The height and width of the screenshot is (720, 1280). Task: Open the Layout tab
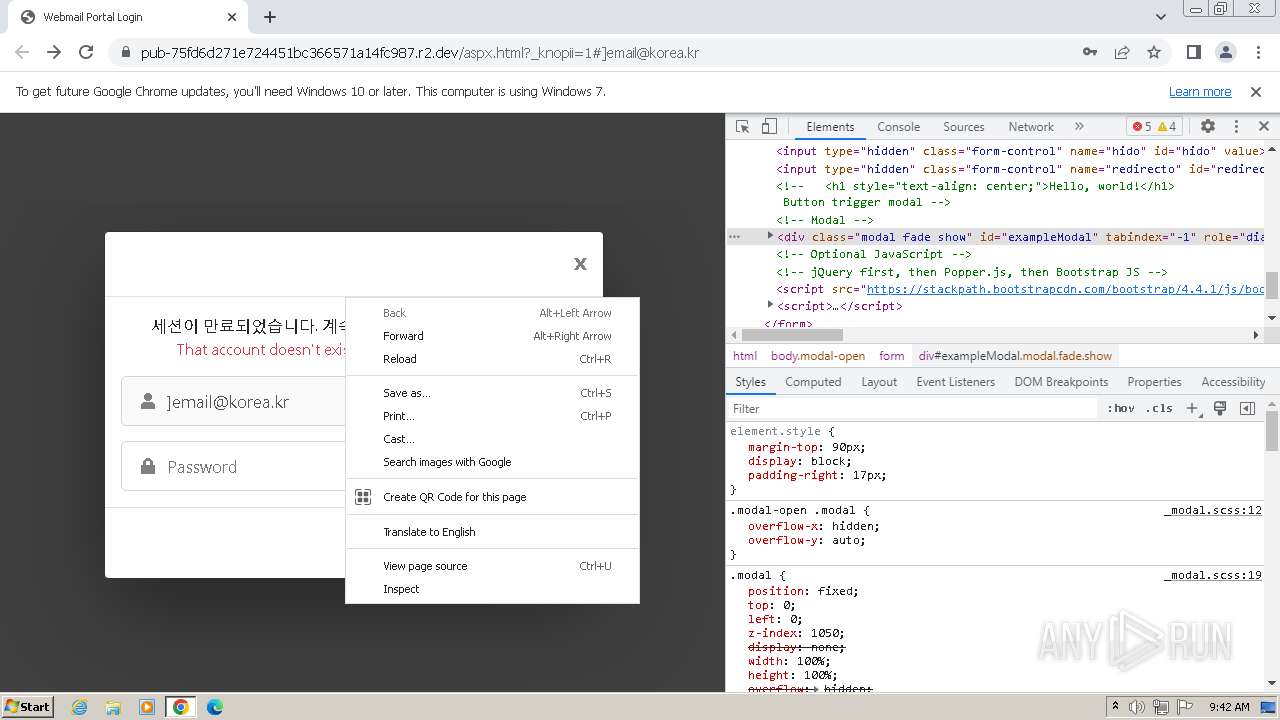pyautogui.click(x=879, y=382)
